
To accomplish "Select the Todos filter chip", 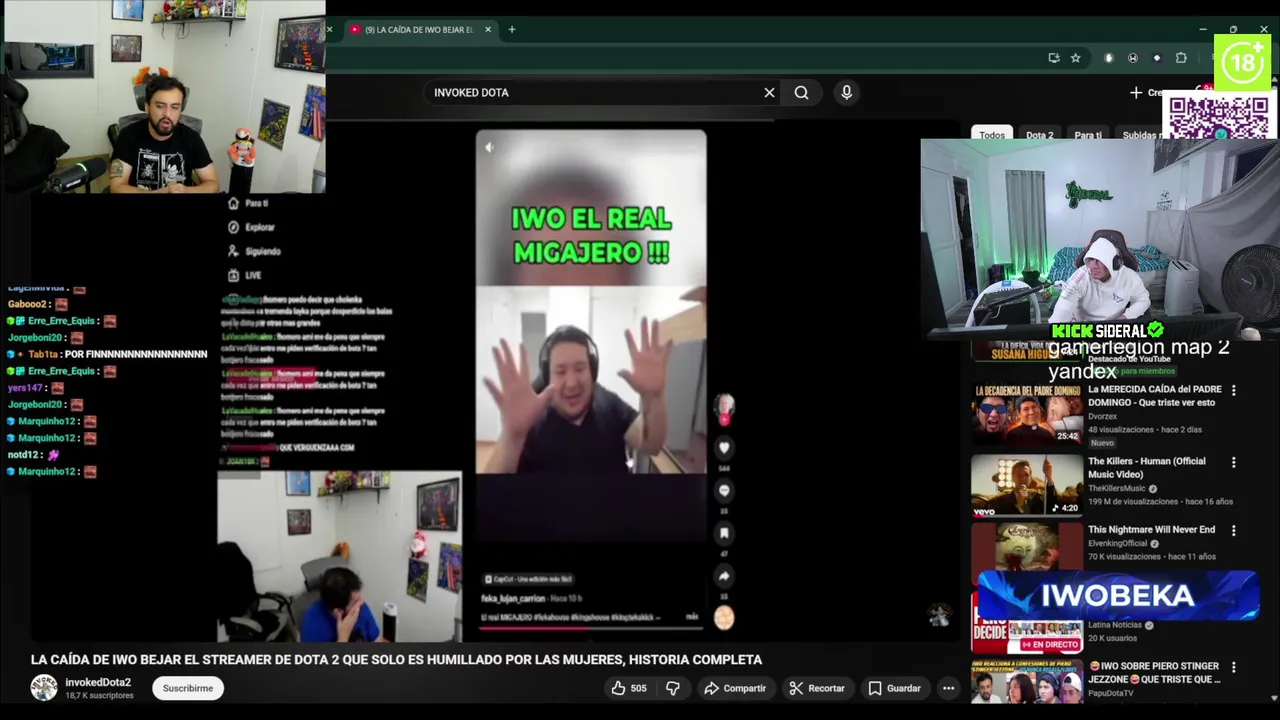I will point(992,135).
